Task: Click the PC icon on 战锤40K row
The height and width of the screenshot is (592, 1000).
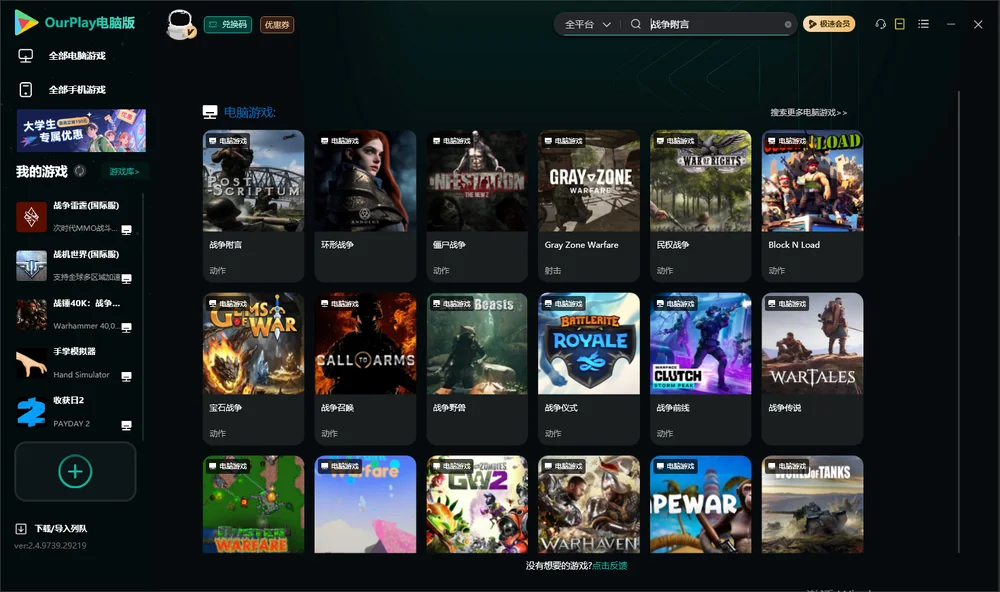Action: click(126, 327)
